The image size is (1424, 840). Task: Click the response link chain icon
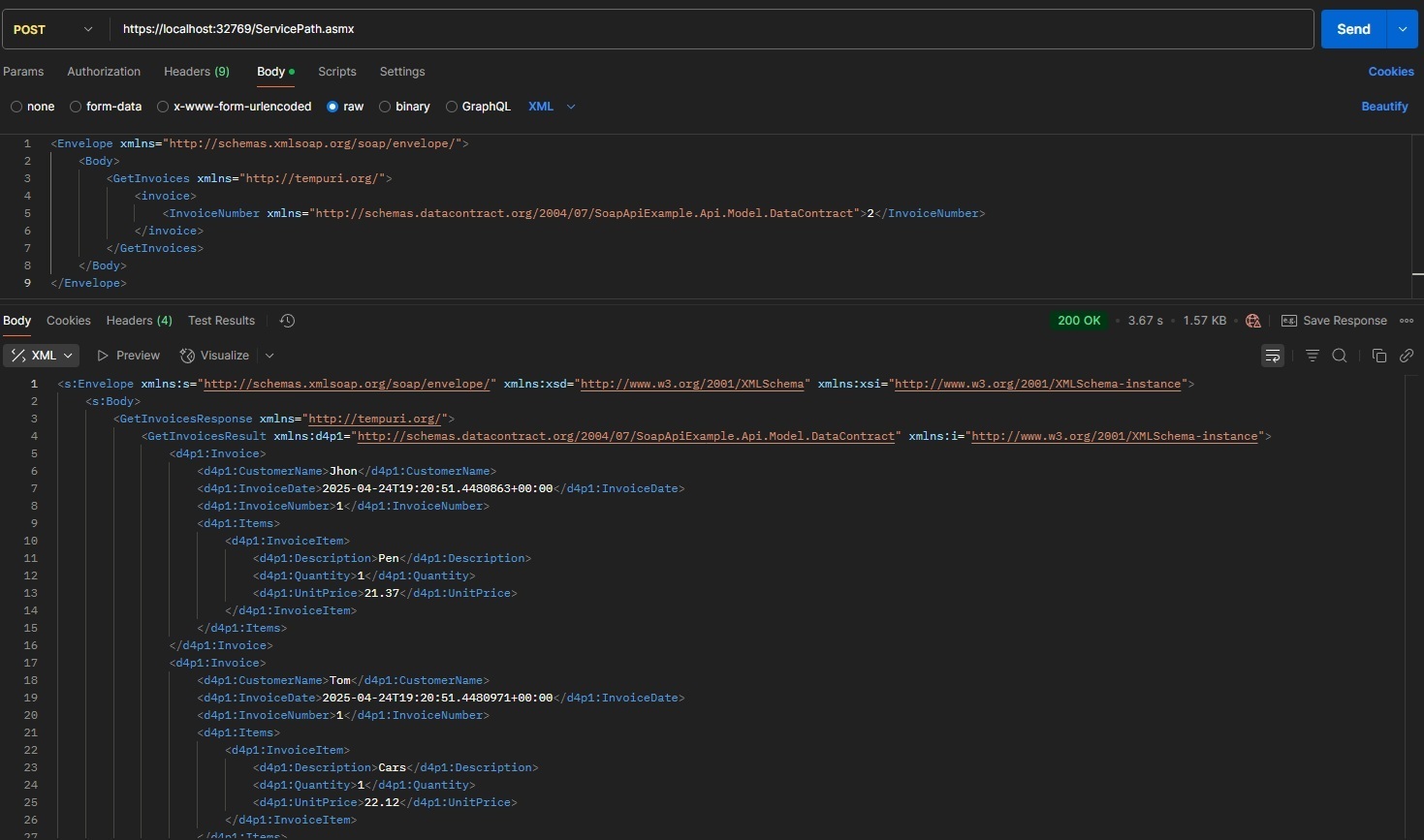click(x=1407, y=356)
